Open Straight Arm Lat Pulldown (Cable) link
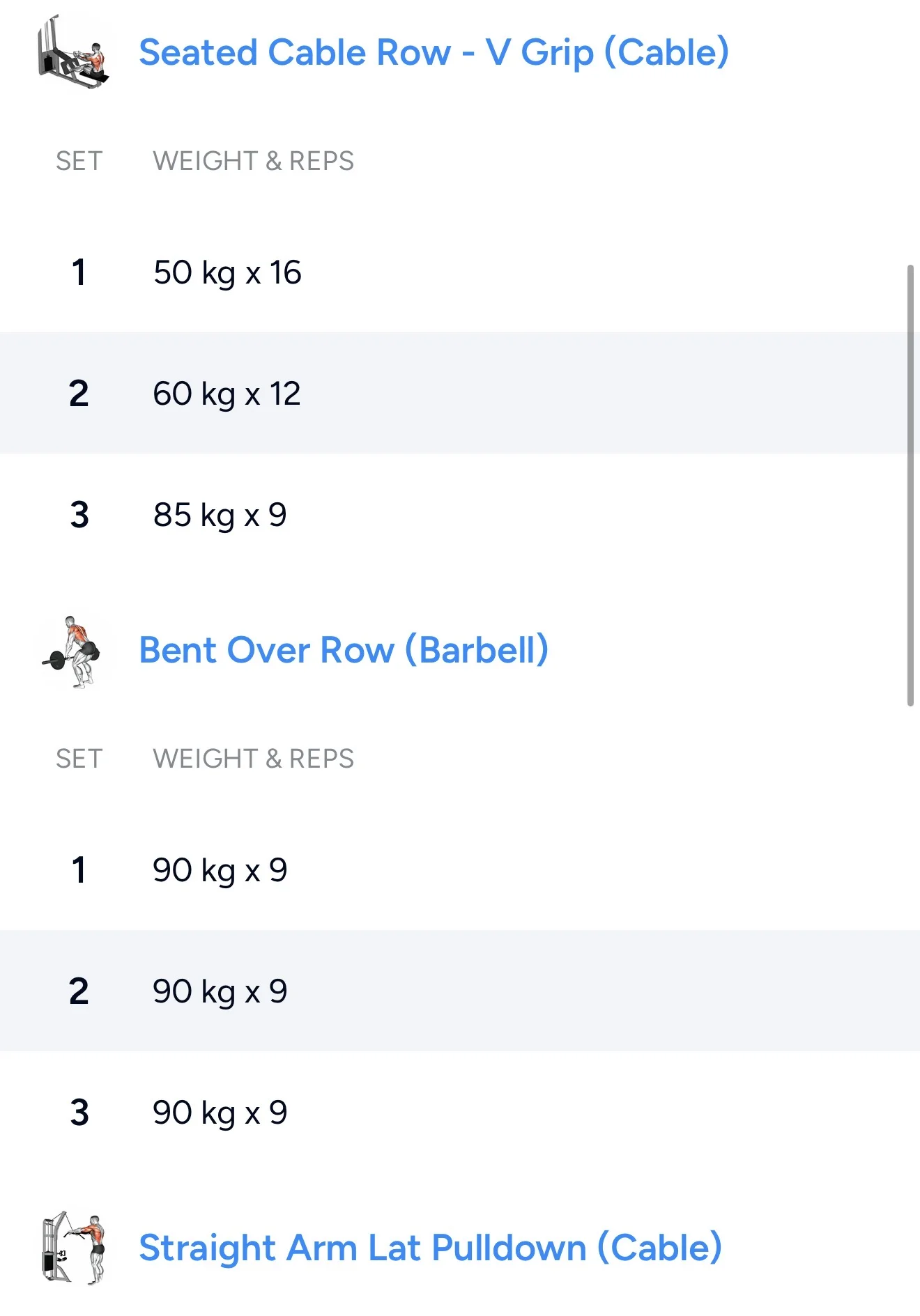This screenshot has height=1316, width=920. 430,1248
